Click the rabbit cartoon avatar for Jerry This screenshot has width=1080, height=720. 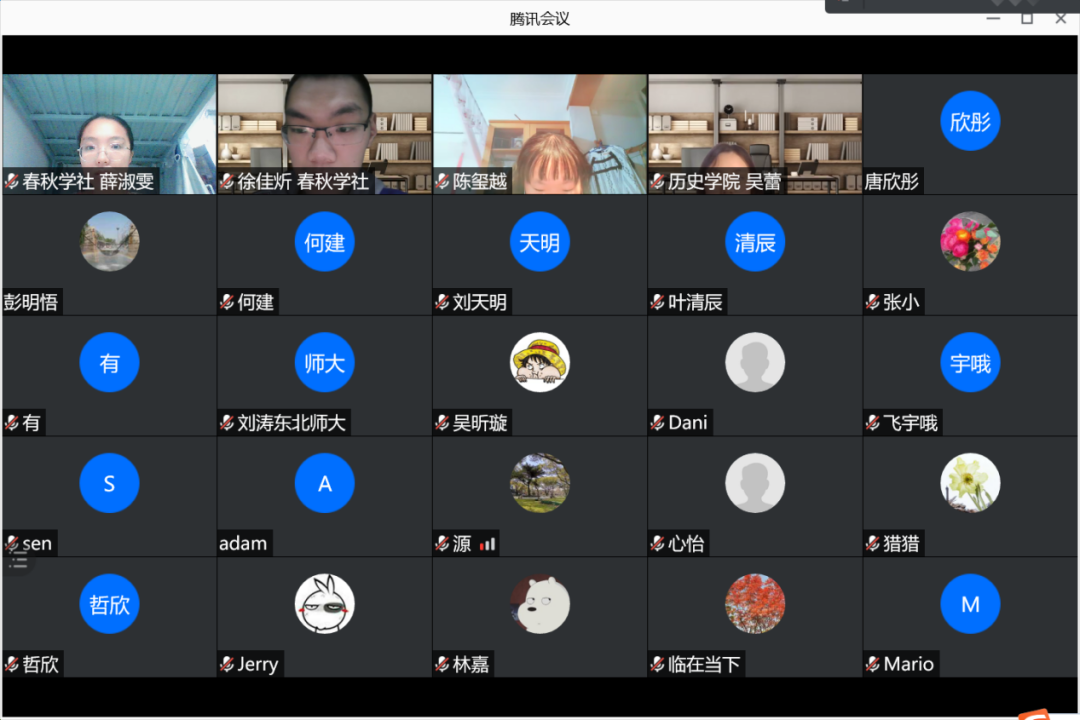324,604
